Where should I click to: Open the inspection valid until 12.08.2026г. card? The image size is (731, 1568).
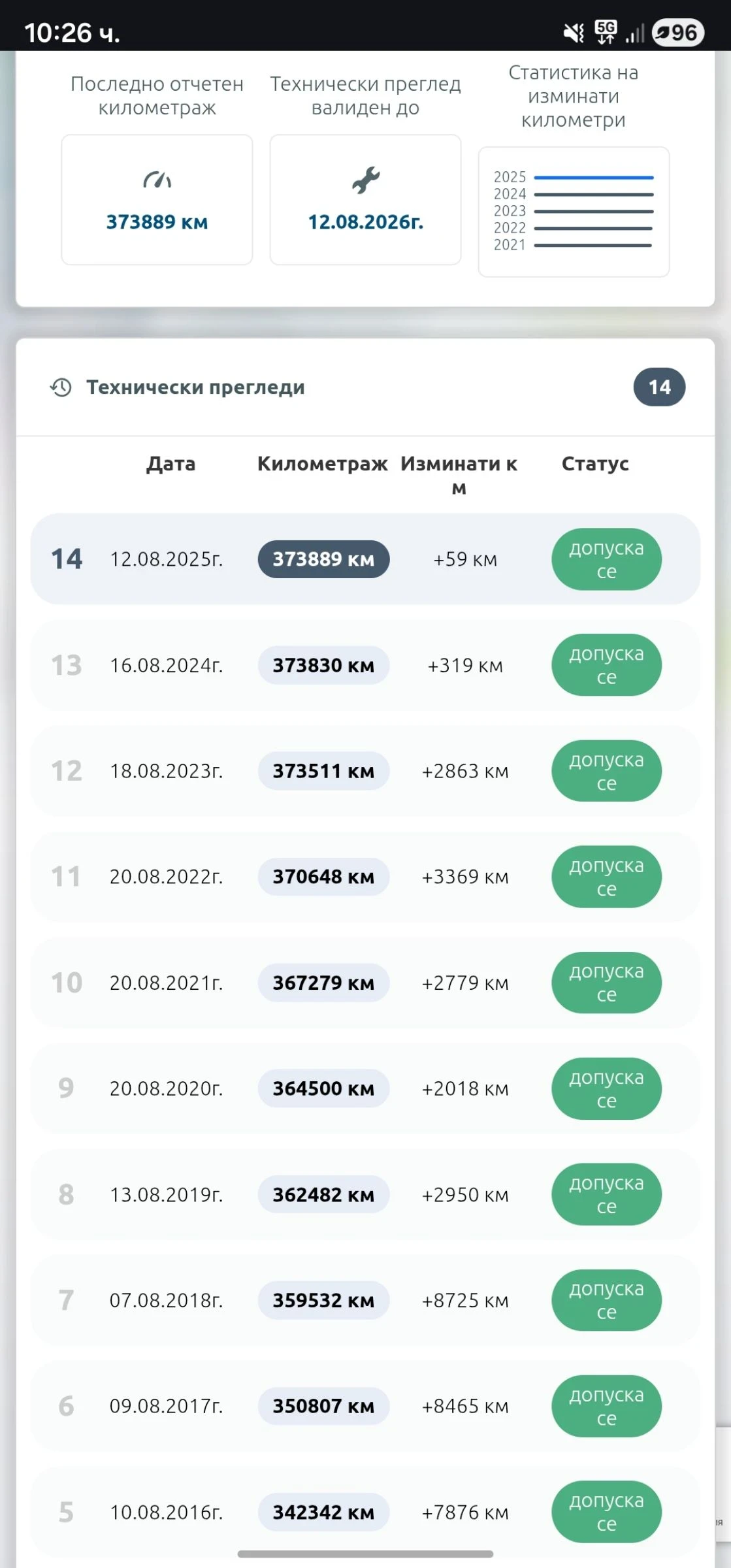coord(365,200)
